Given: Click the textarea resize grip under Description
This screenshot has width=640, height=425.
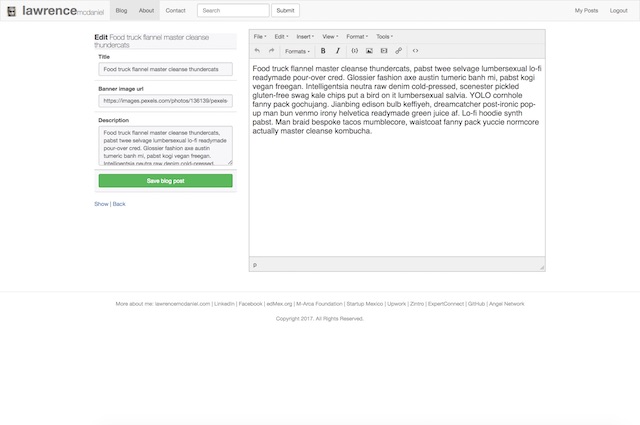Looking at the screenshot, I should click(230, 162).
